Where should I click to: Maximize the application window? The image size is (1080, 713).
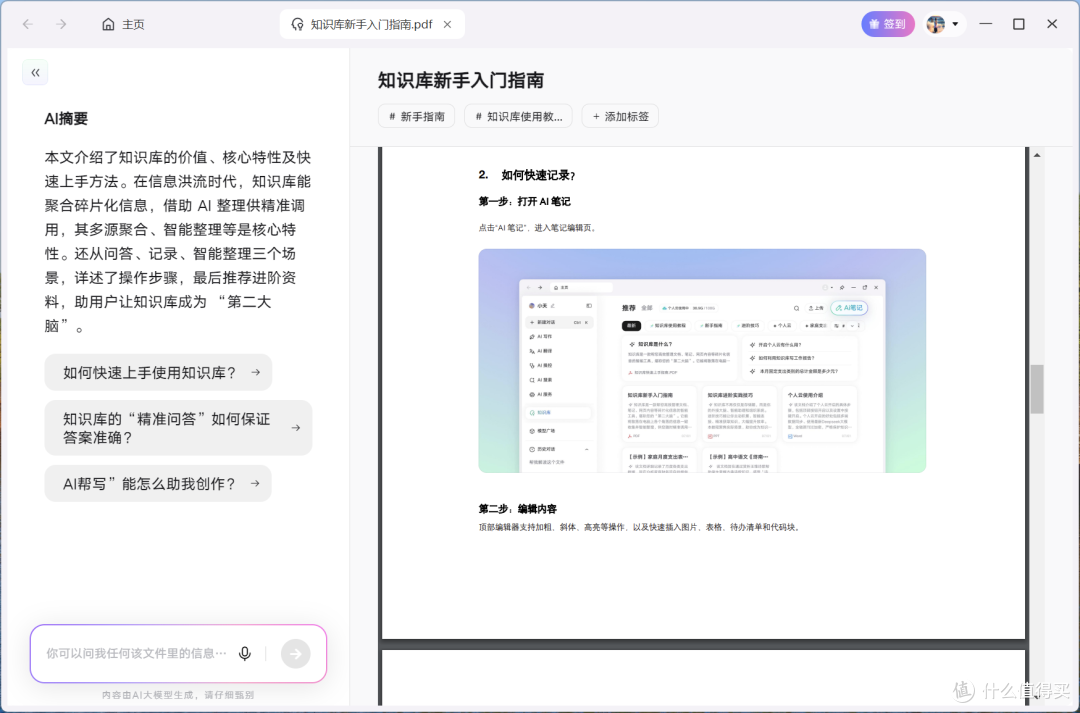tap(1019, 24)
